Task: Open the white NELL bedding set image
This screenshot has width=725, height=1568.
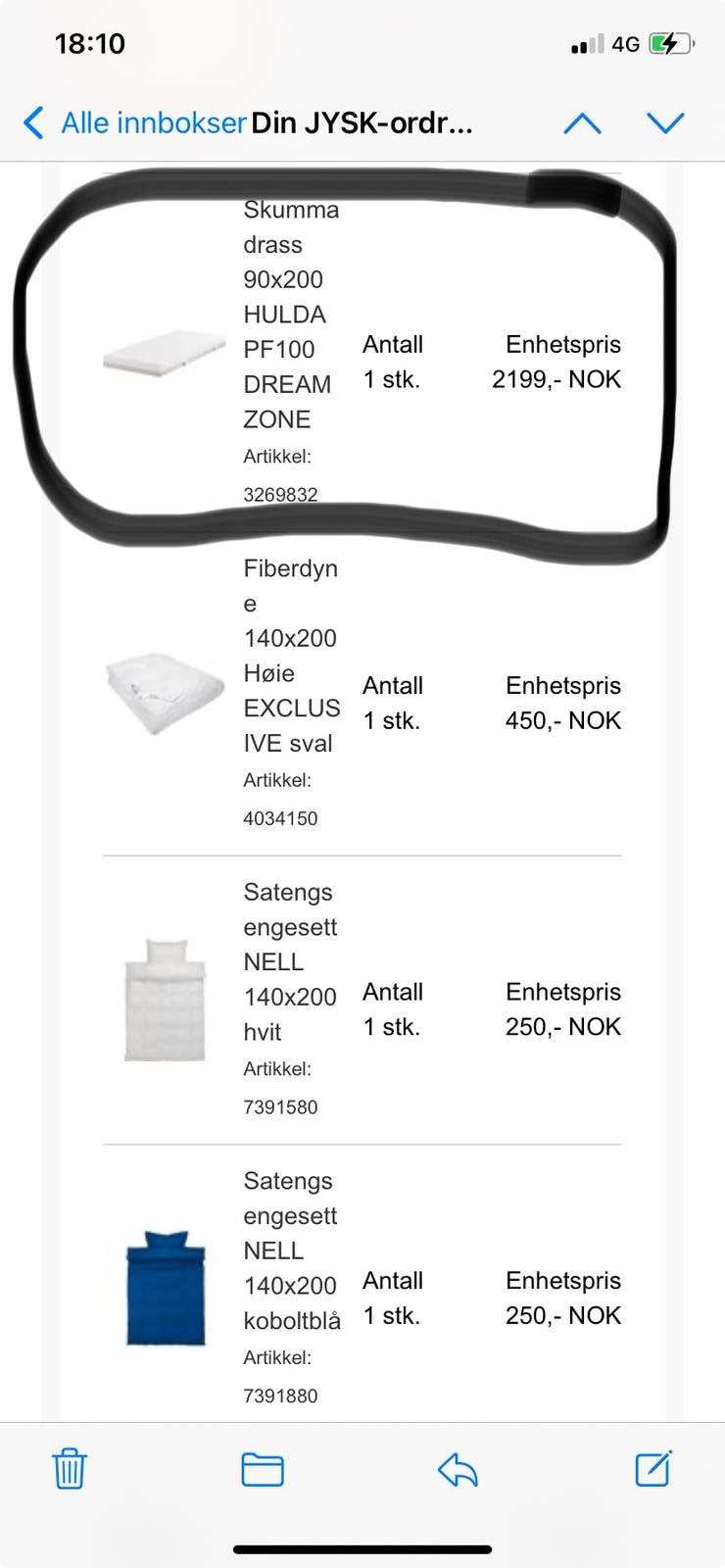Action: coord(166,1000)
